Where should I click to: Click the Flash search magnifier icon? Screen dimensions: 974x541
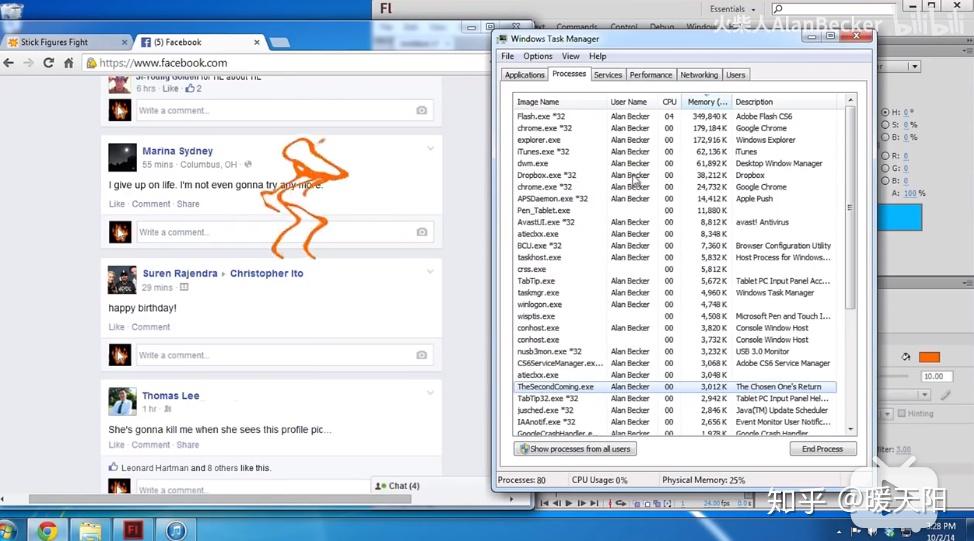[778, 9]
